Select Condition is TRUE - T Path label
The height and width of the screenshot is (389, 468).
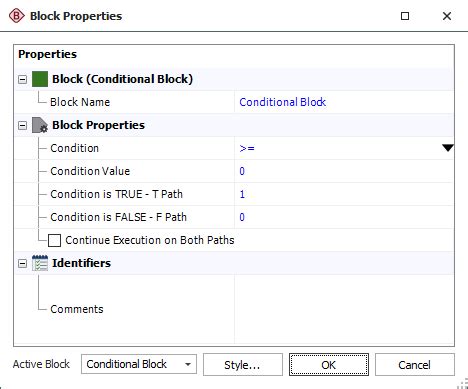click(116, 194)
